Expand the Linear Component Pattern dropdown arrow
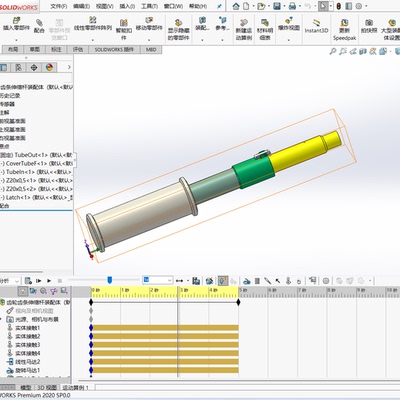The width and height of the screenshot is (400, 400). point(93,40)
